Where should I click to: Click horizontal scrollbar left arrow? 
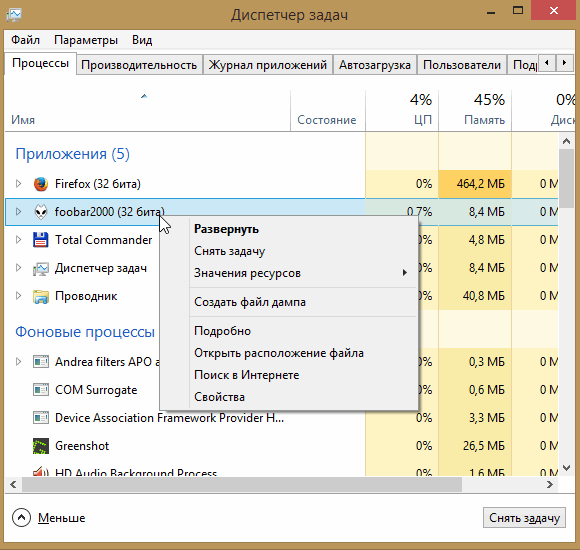[x=13, y=484]
